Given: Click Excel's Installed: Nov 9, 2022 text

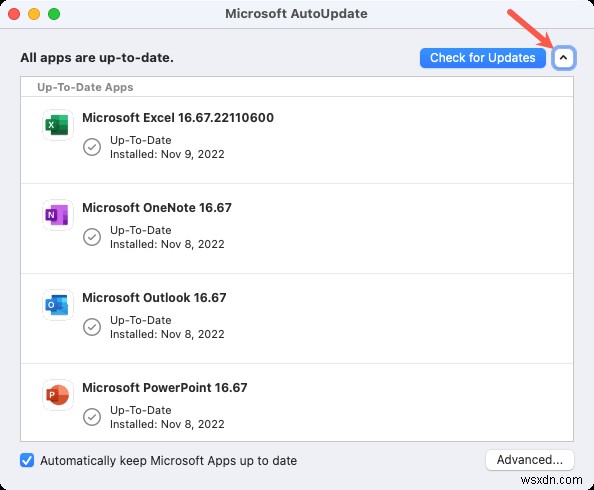Looking at the screenshot, I should 167,154.
